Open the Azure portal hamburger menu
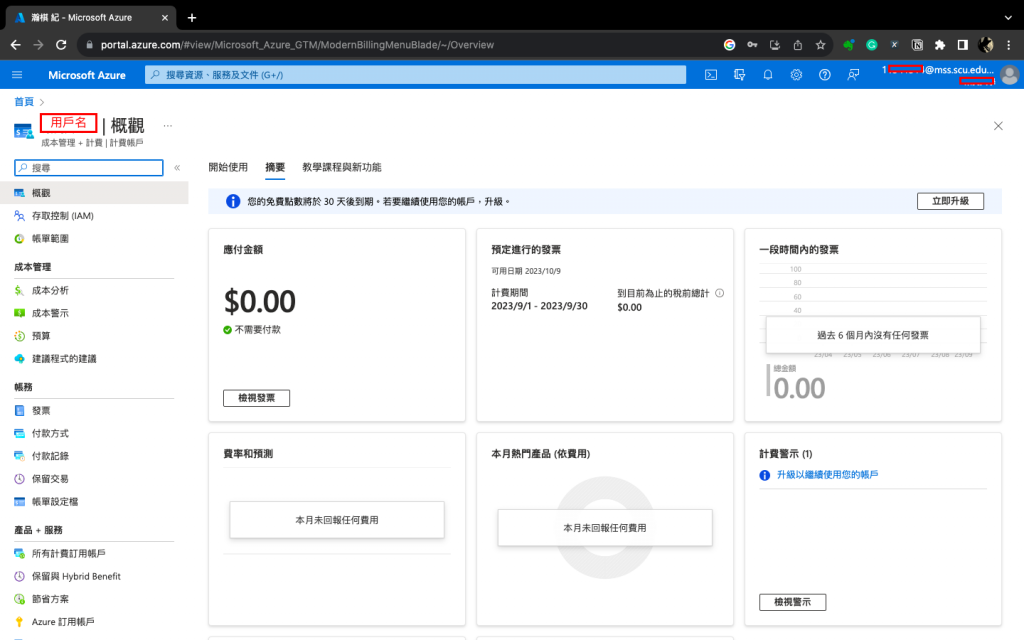The height and width of the screenshot is (640, 1024). click(x=17, y=75)
